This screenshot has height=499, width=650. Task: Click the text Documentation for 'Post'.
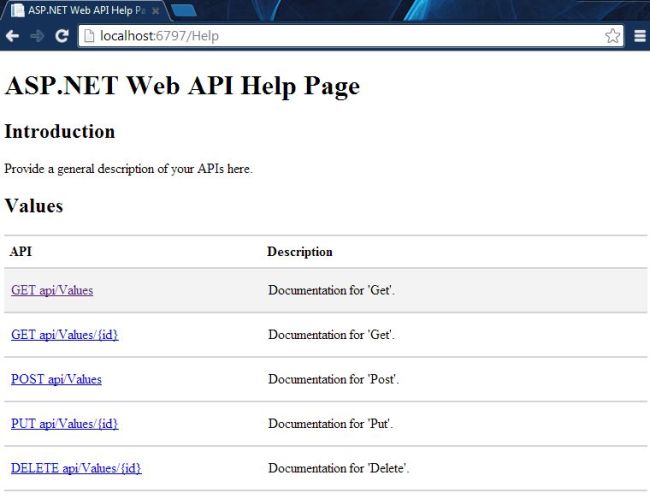(x=333, y=379)
